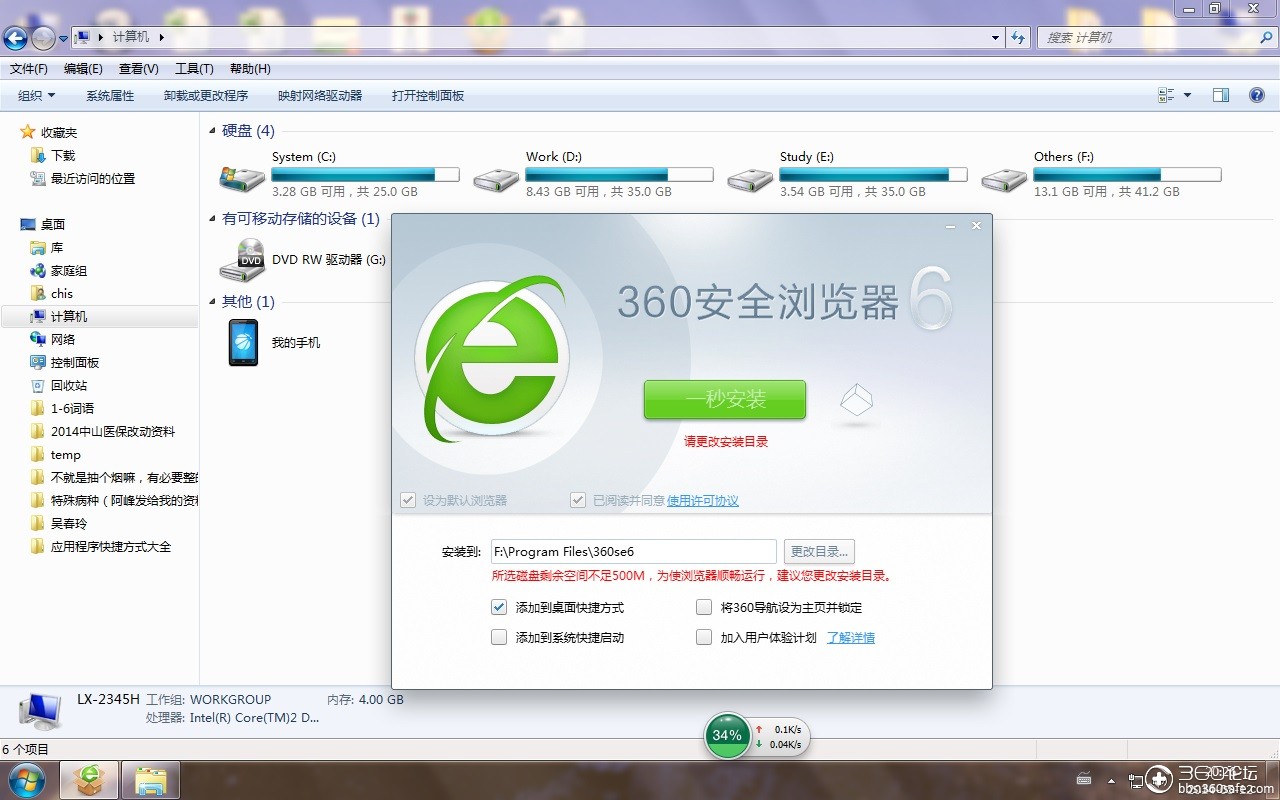Check 将360导航设为主页并锁定
Viewport: 1280px width, 800px height.
coord(704,607)
